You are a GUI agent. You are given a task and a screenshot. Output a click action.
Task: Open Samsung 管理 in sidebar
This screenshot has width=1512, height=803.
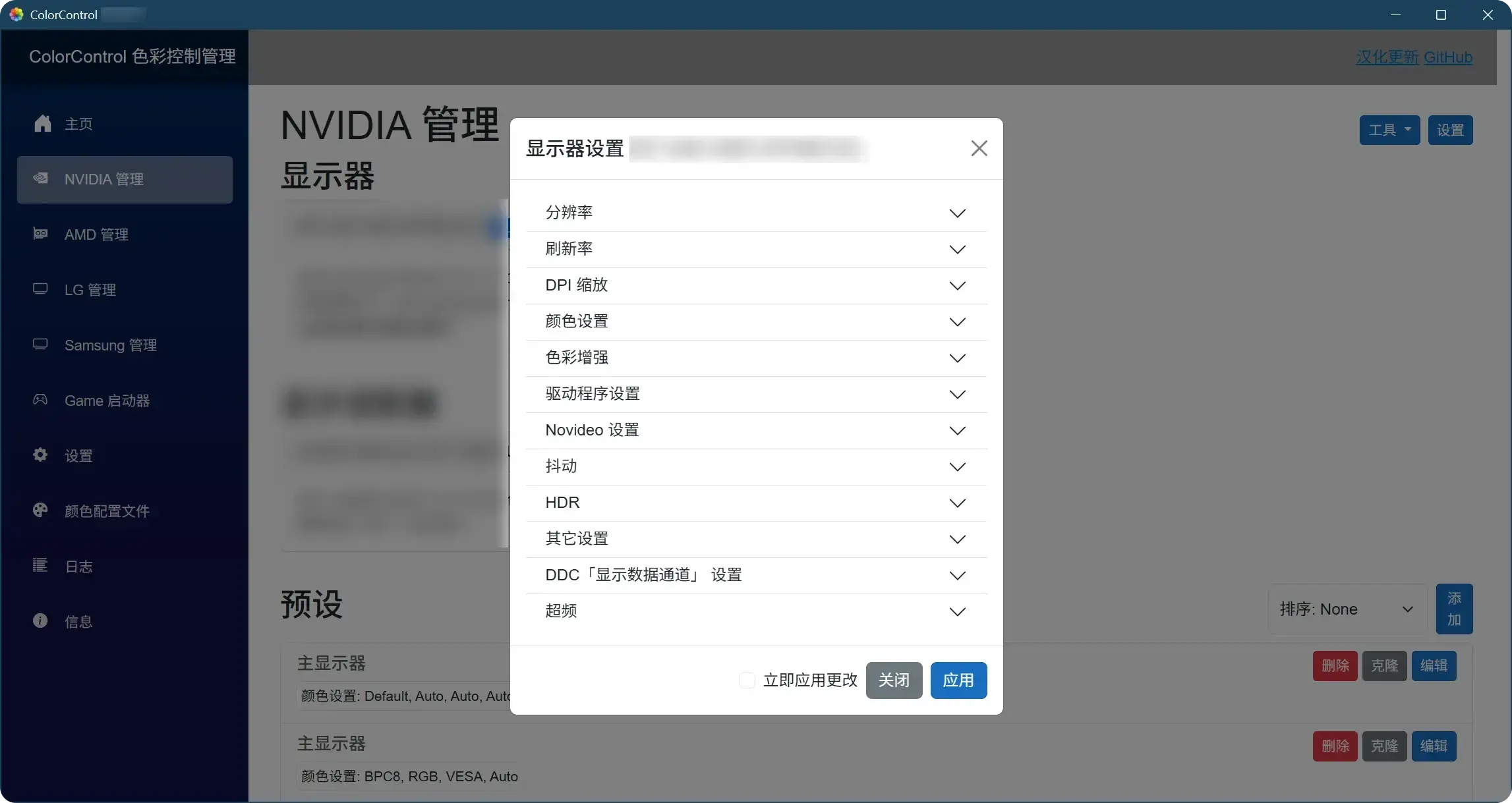click(110, 345)
